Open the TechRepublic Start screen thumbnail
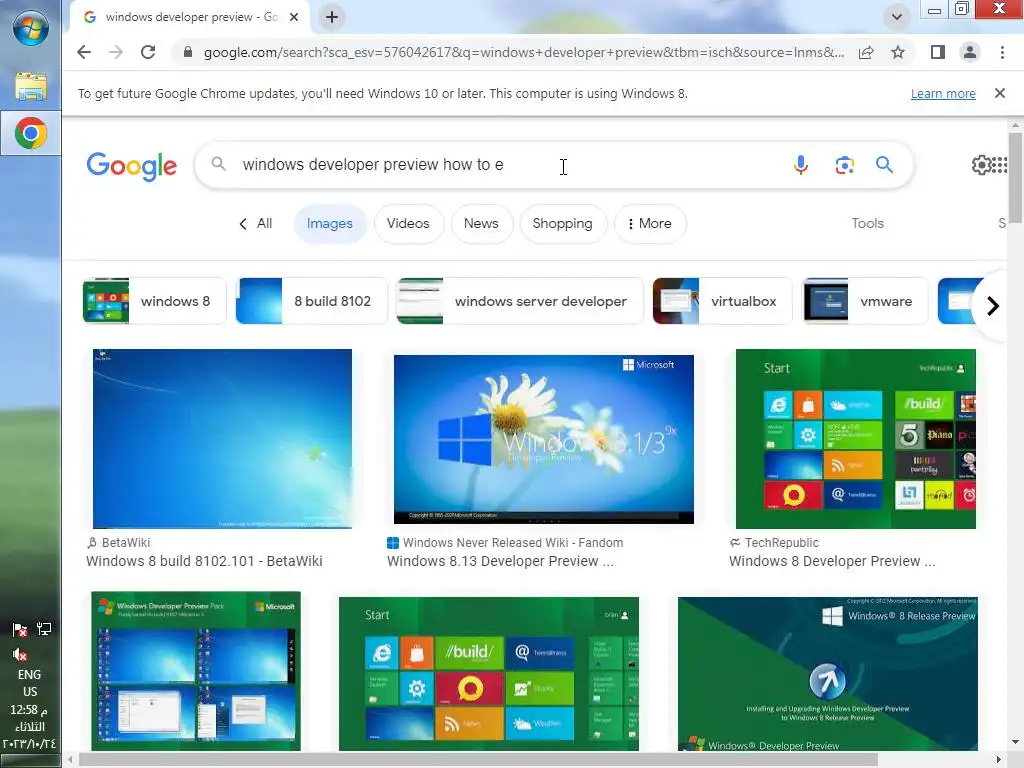 click(856, 439)
